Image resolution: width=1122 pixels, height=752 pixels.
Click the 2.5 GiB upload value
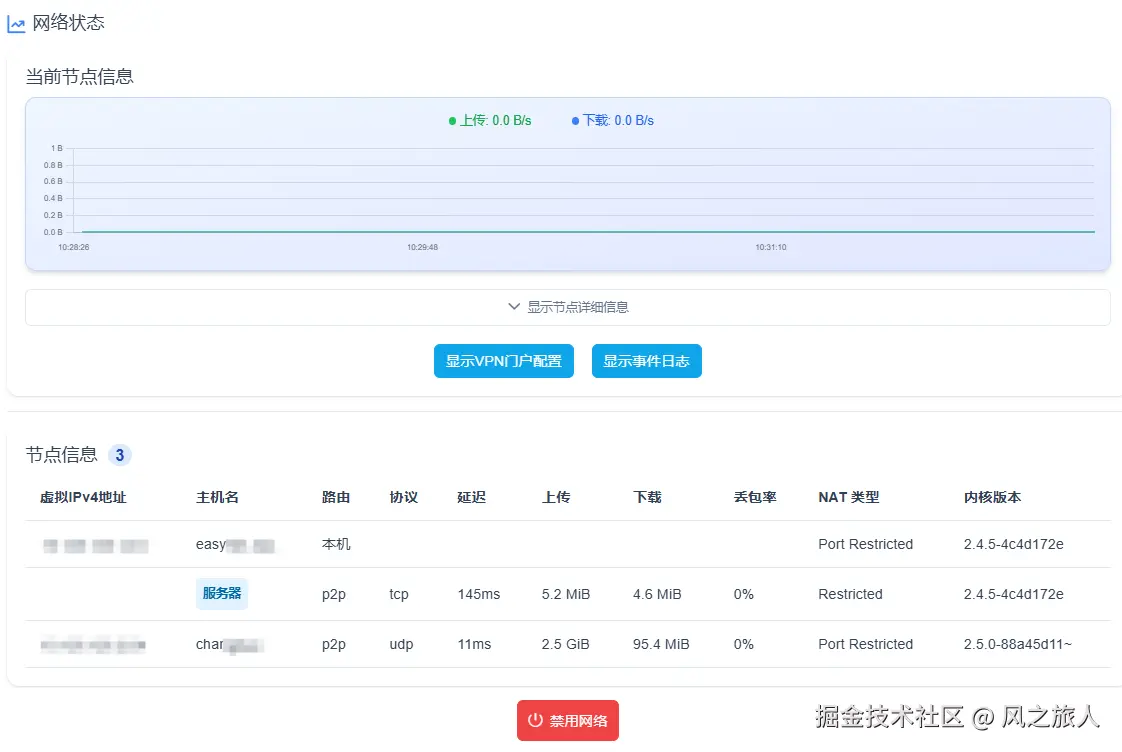pyautogui.click(x=565, y=645)
